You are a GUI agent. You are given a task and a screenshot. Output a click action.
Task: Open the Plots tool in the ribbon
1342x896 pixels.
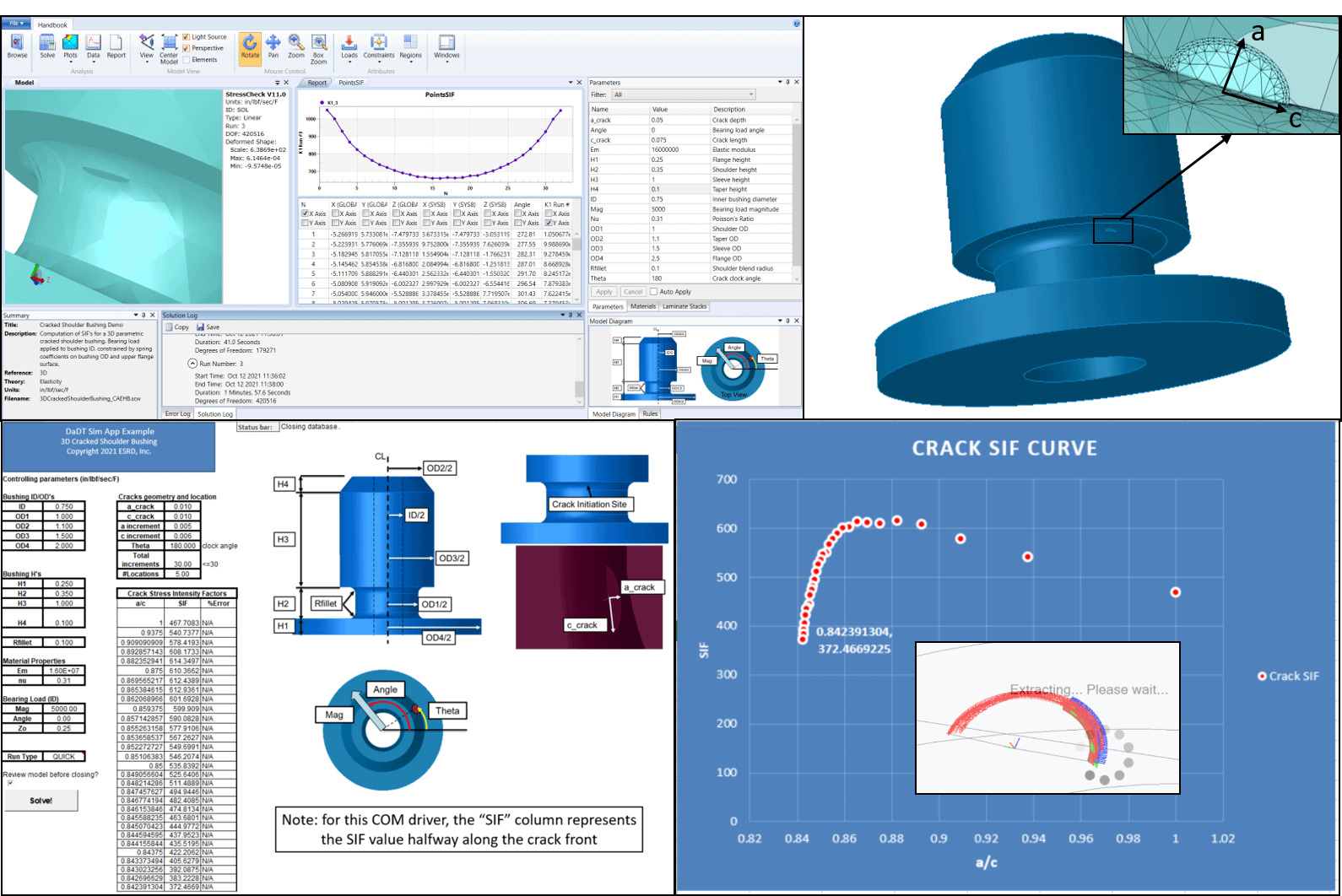[70, 46]
